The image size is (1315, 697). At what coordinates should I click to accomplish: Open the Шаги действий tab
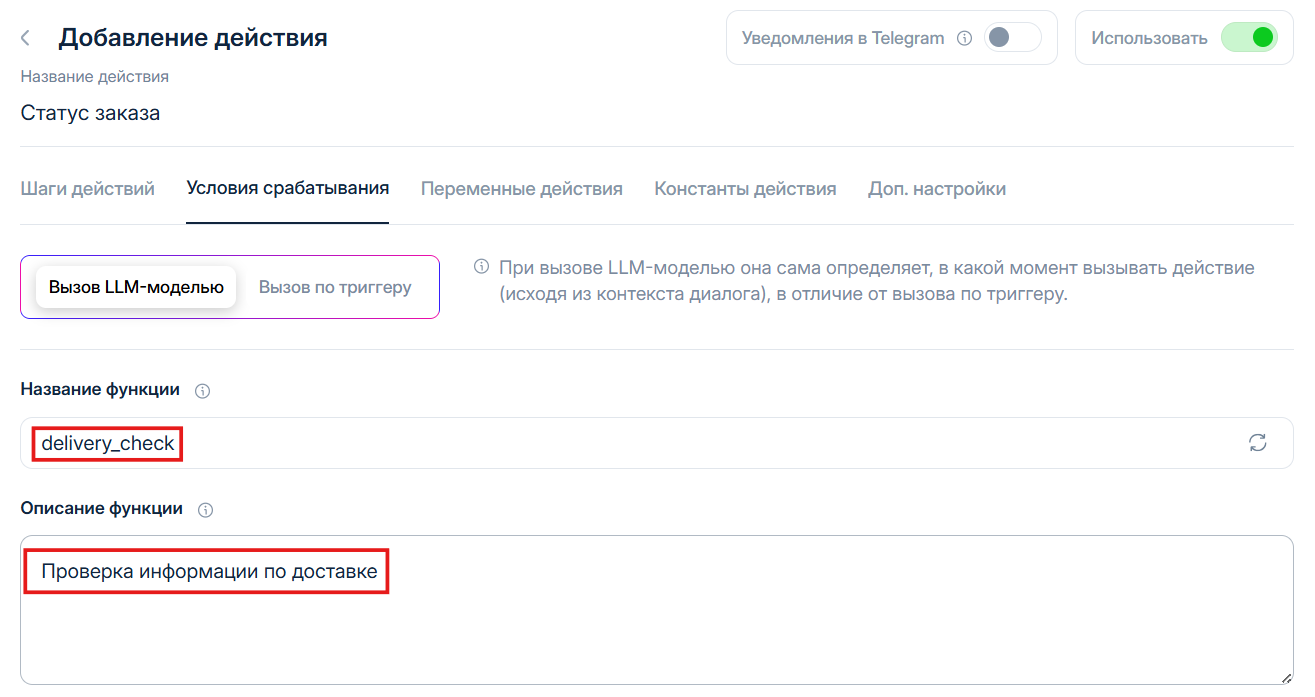click(x=87, y=188)
